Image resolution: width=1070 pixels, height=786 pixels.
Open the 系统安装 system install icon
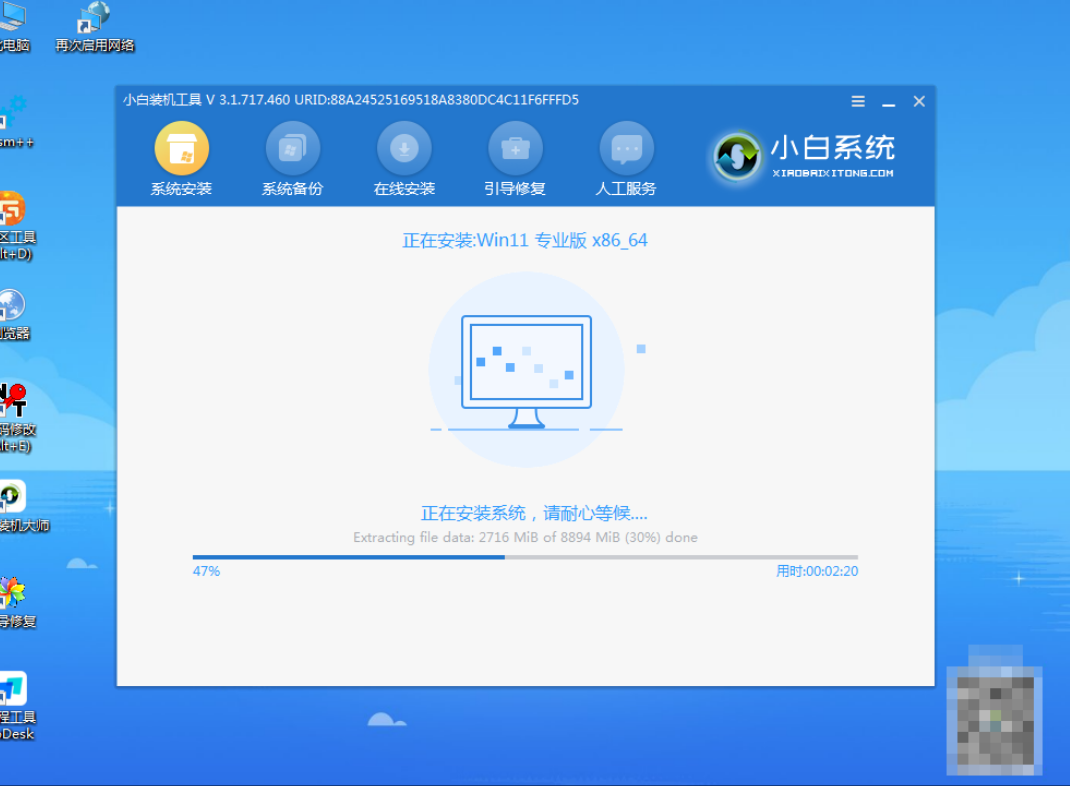[x=182, y=148]
